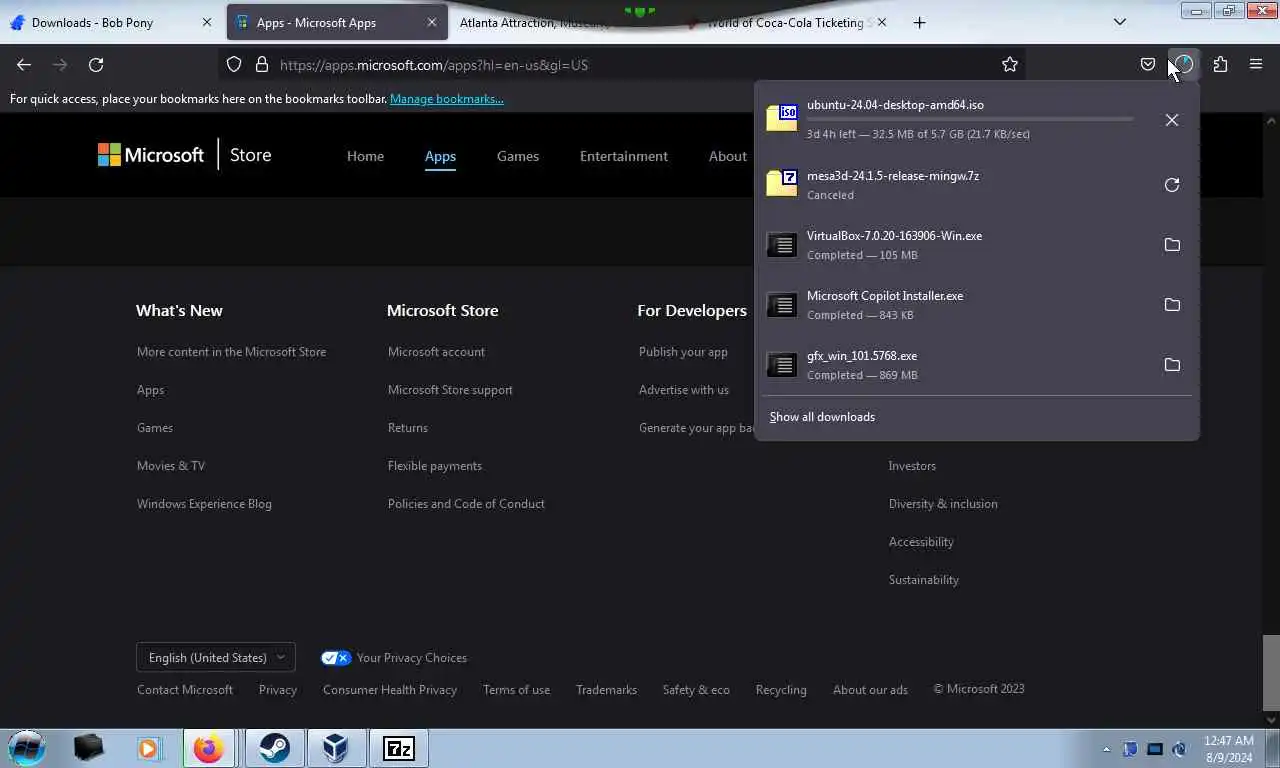Show VirtualBox installer in folder
The width and height of the screenshot is (1280, 768).
click(x=1172, y=245)
